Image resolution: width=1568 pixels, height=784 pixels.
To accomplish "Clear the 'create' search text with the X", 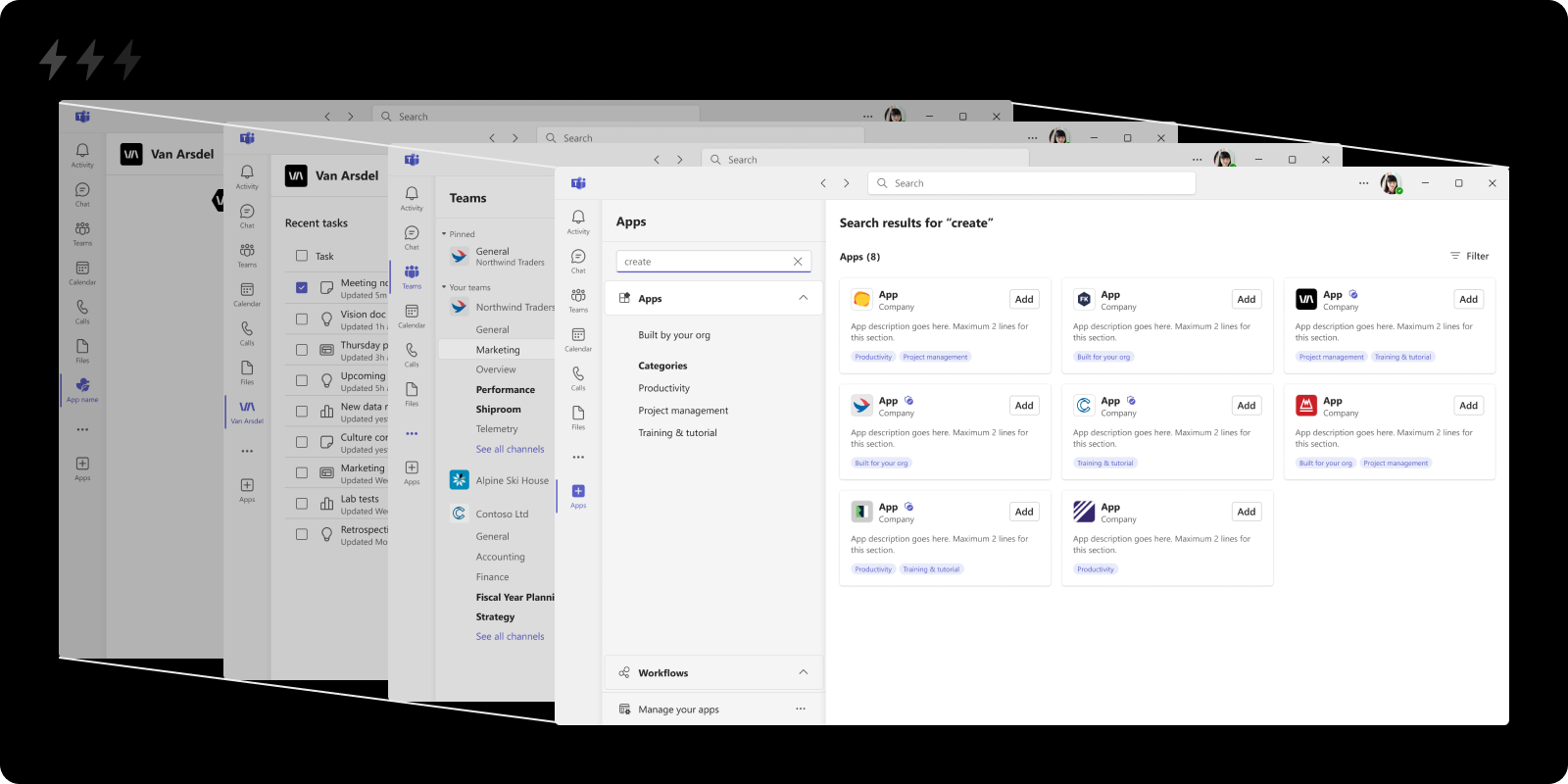I will click(x=798, y=262).
